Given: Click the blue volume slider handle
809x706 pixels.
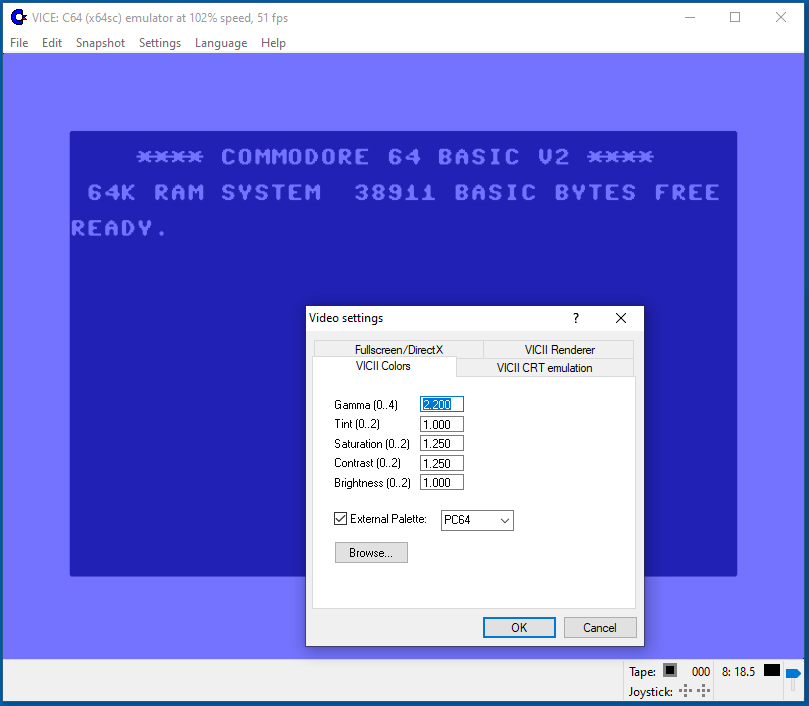Looking at the screenshot, I should point(793,673).
